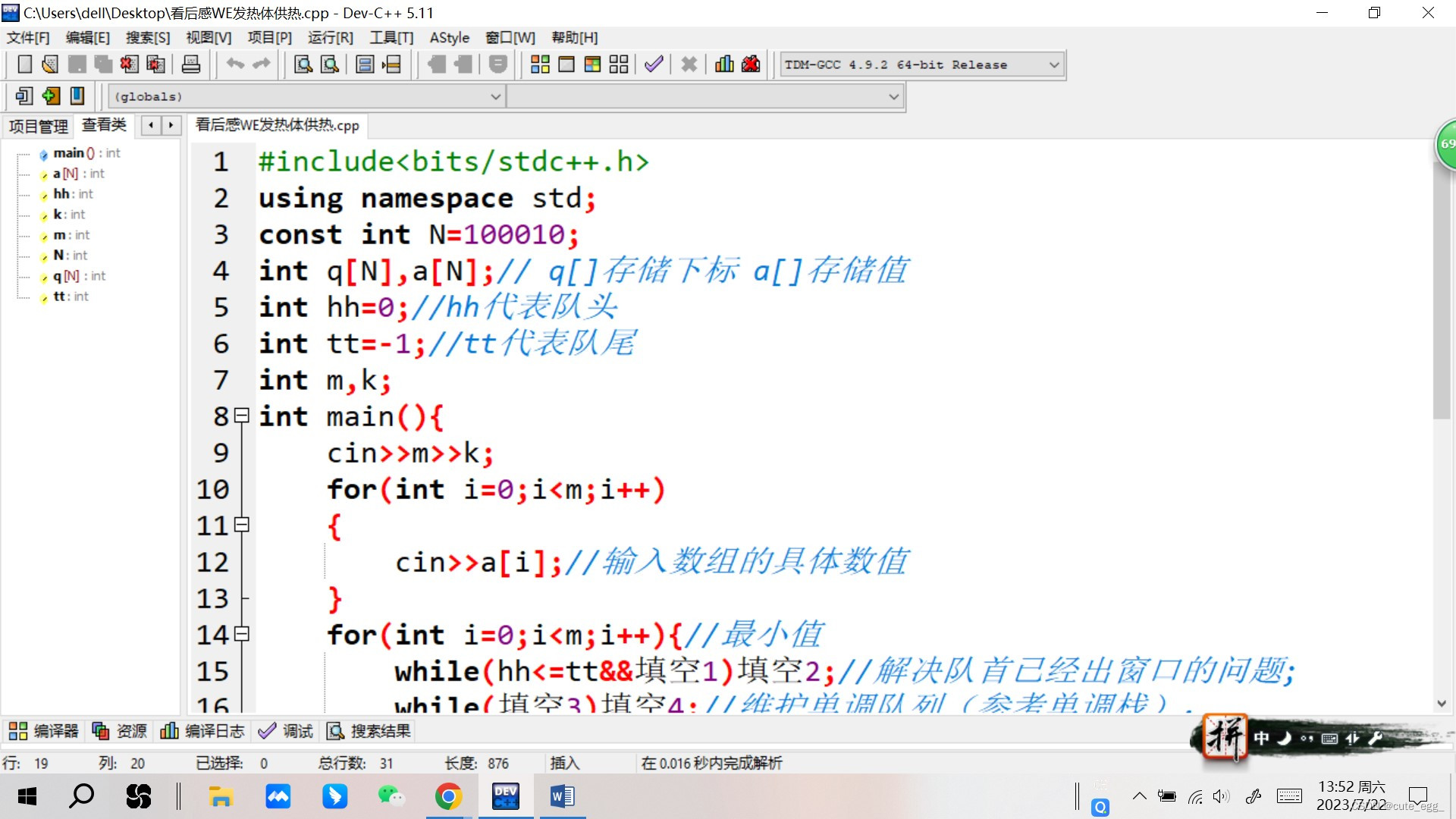Click the Close file red X icon
This screenshot has width=1456, height=819.
point(129,64)
